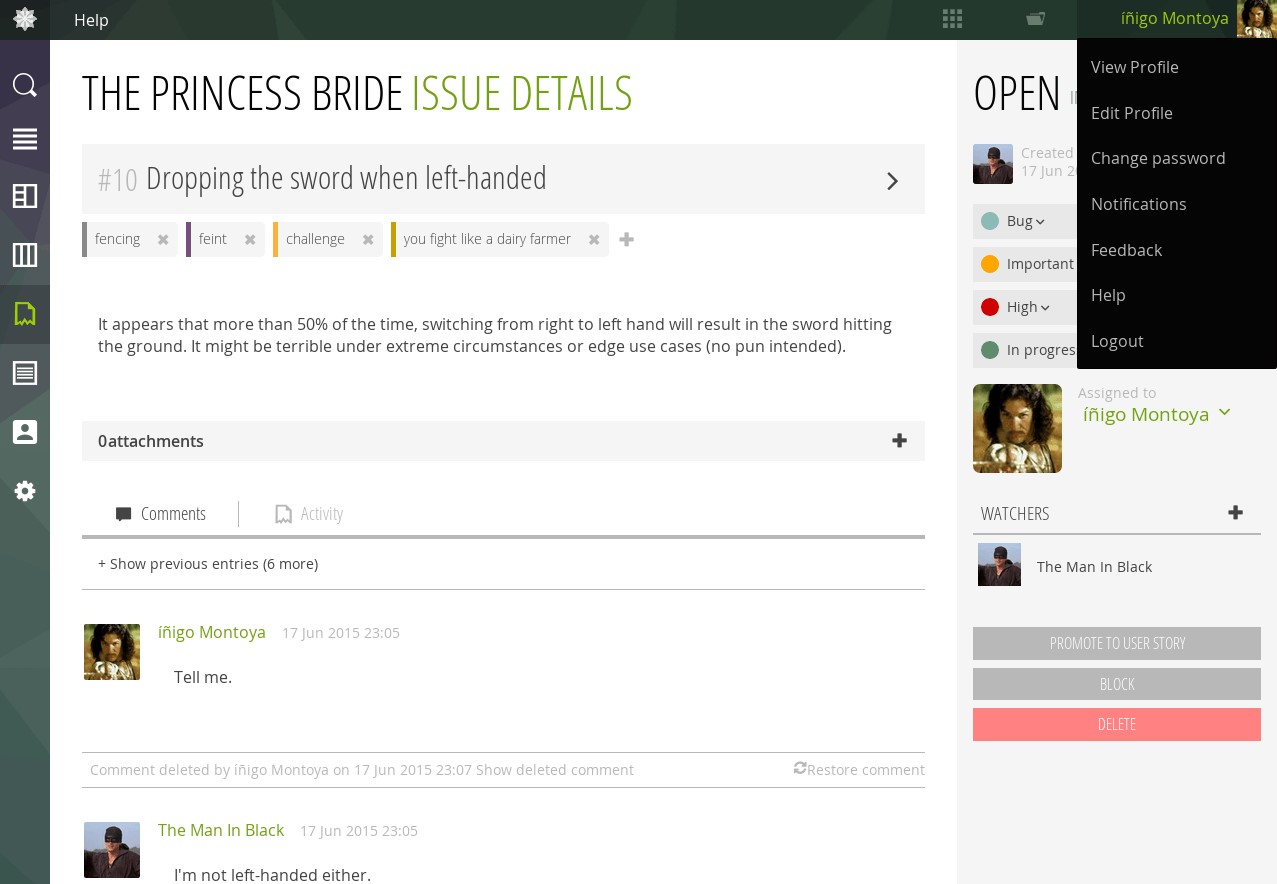Select Change password from user menu
Viewport: 1277px width, 884px height.
tap(1158, 158)
